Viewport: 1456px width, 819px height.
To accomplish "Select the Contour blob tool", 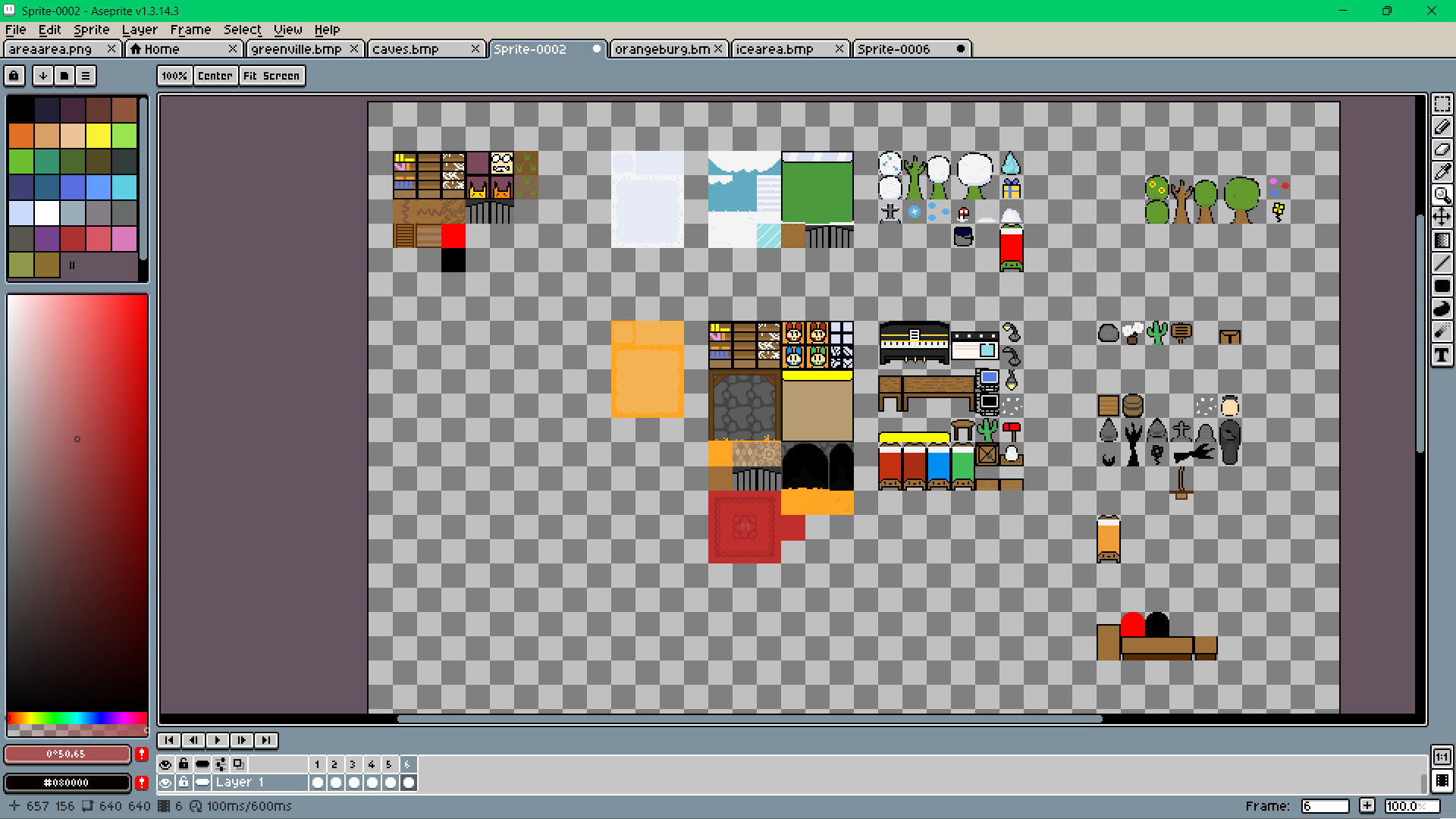I will click(1442, 309).
